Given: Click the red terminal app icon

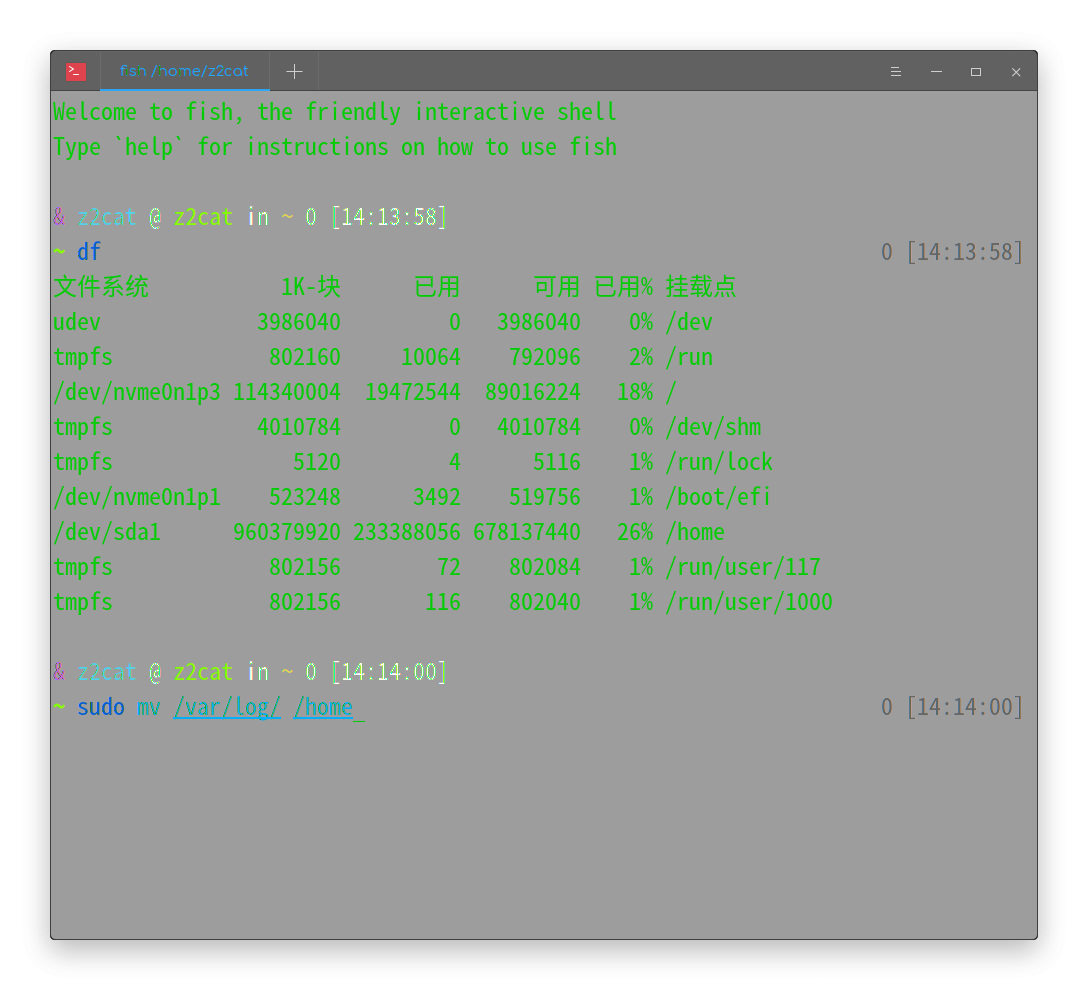Looking at the screenshot, I should click(x=76, y=71).
